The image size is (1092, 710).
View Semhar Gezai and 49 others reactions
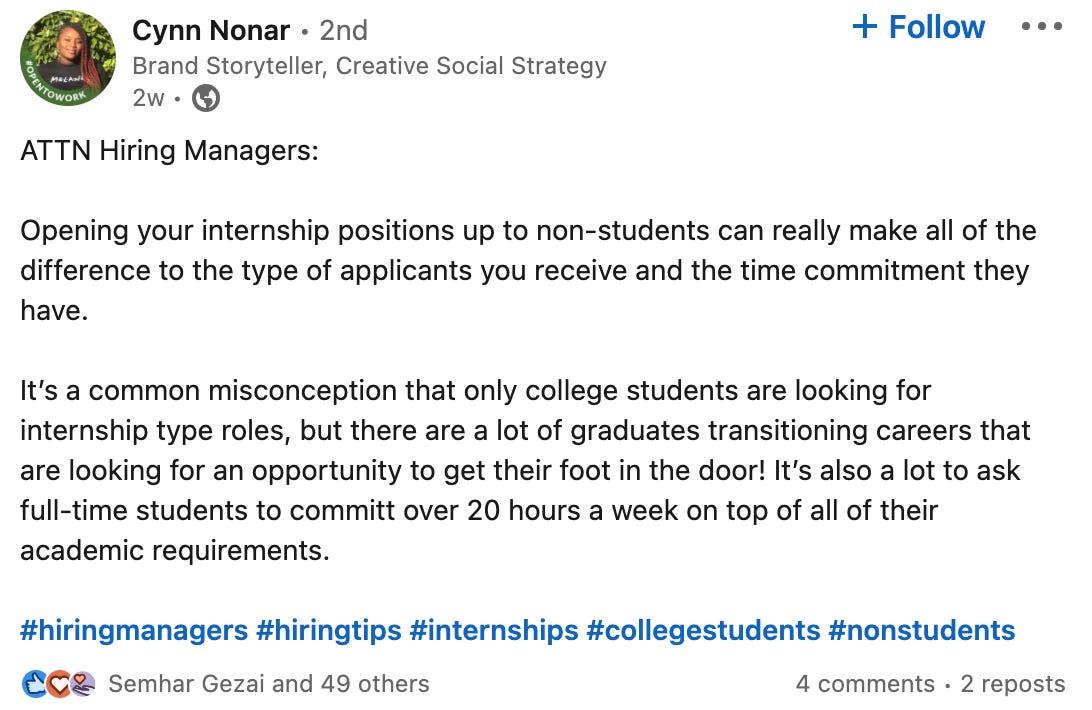click(269, 684)
